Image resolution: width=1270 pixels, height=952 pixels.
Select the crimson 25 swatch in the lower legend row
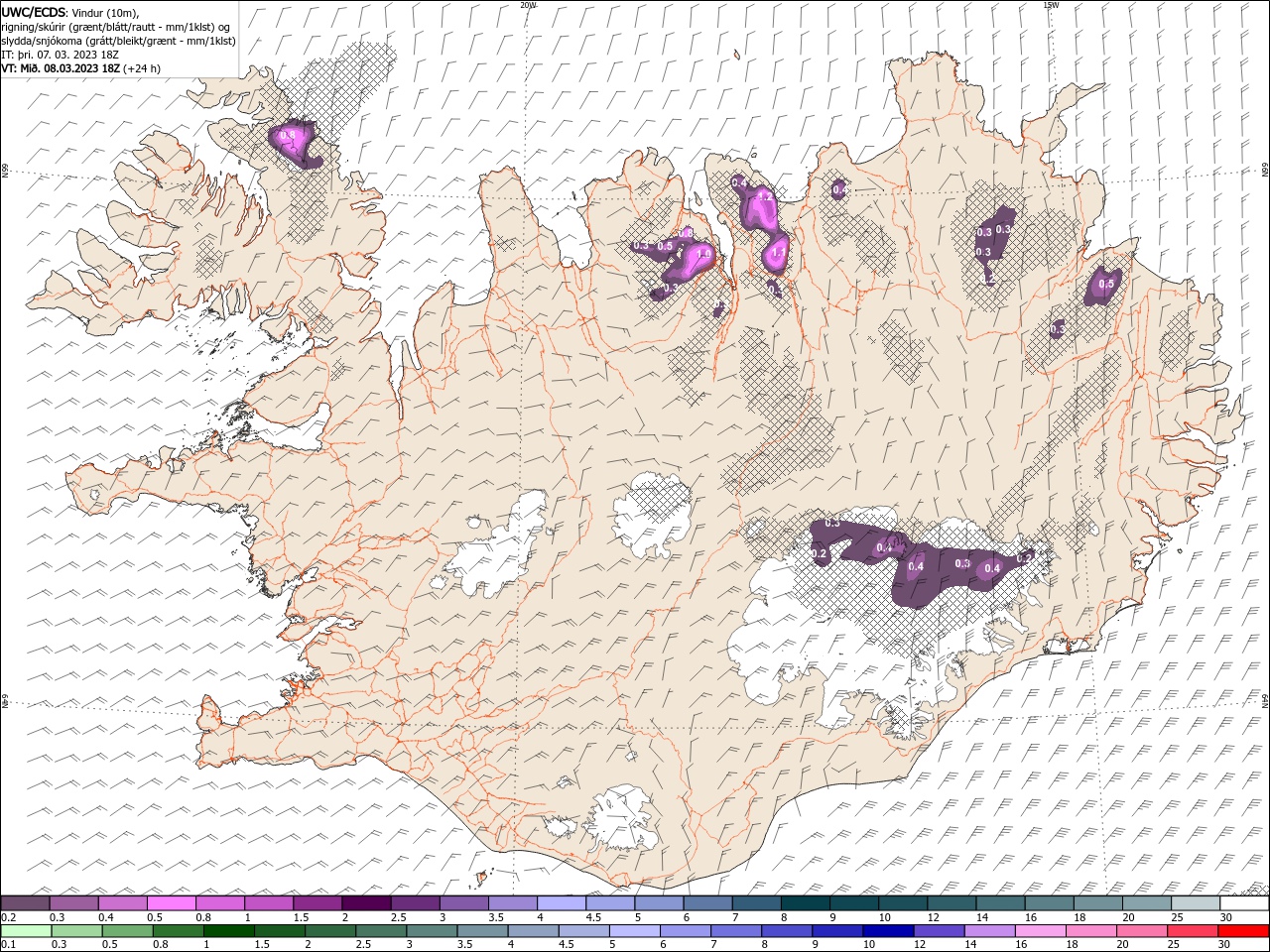1193,931
